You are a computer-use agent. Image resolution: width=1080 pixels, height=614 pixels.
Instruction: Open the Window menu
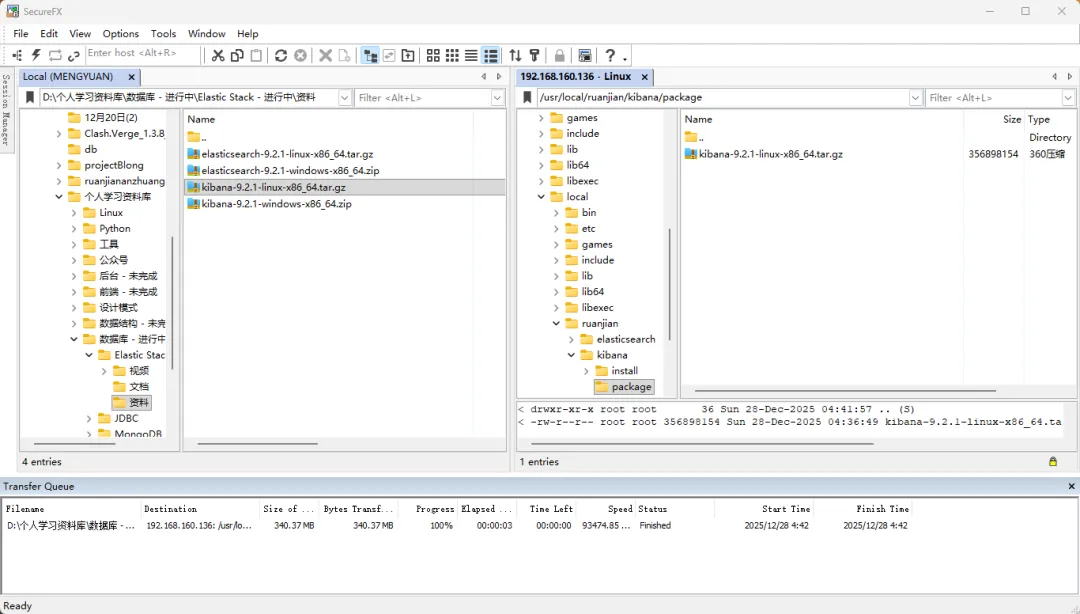[207, 33]
